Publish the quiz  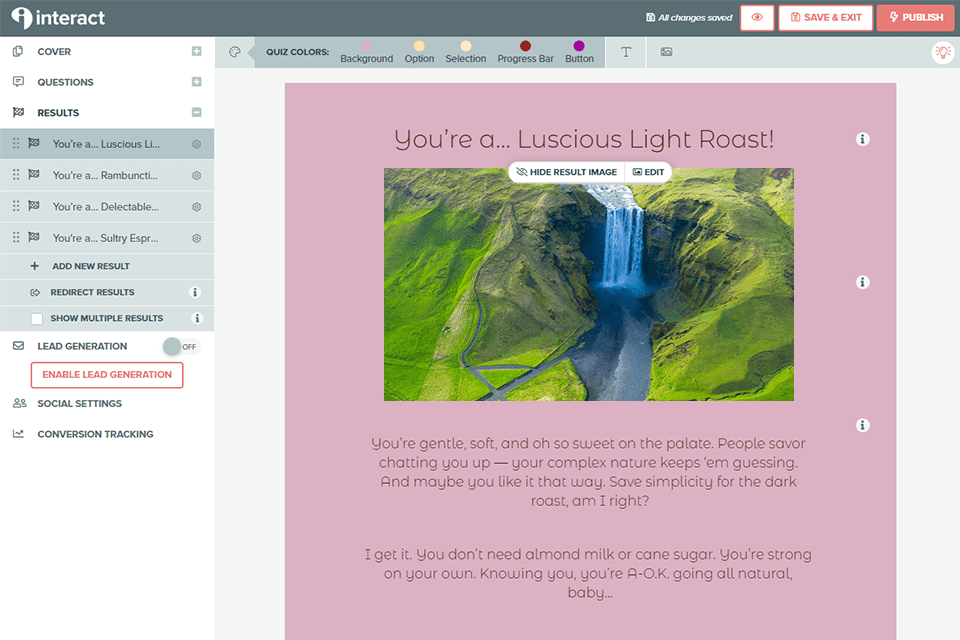click(x=915, y=18)
